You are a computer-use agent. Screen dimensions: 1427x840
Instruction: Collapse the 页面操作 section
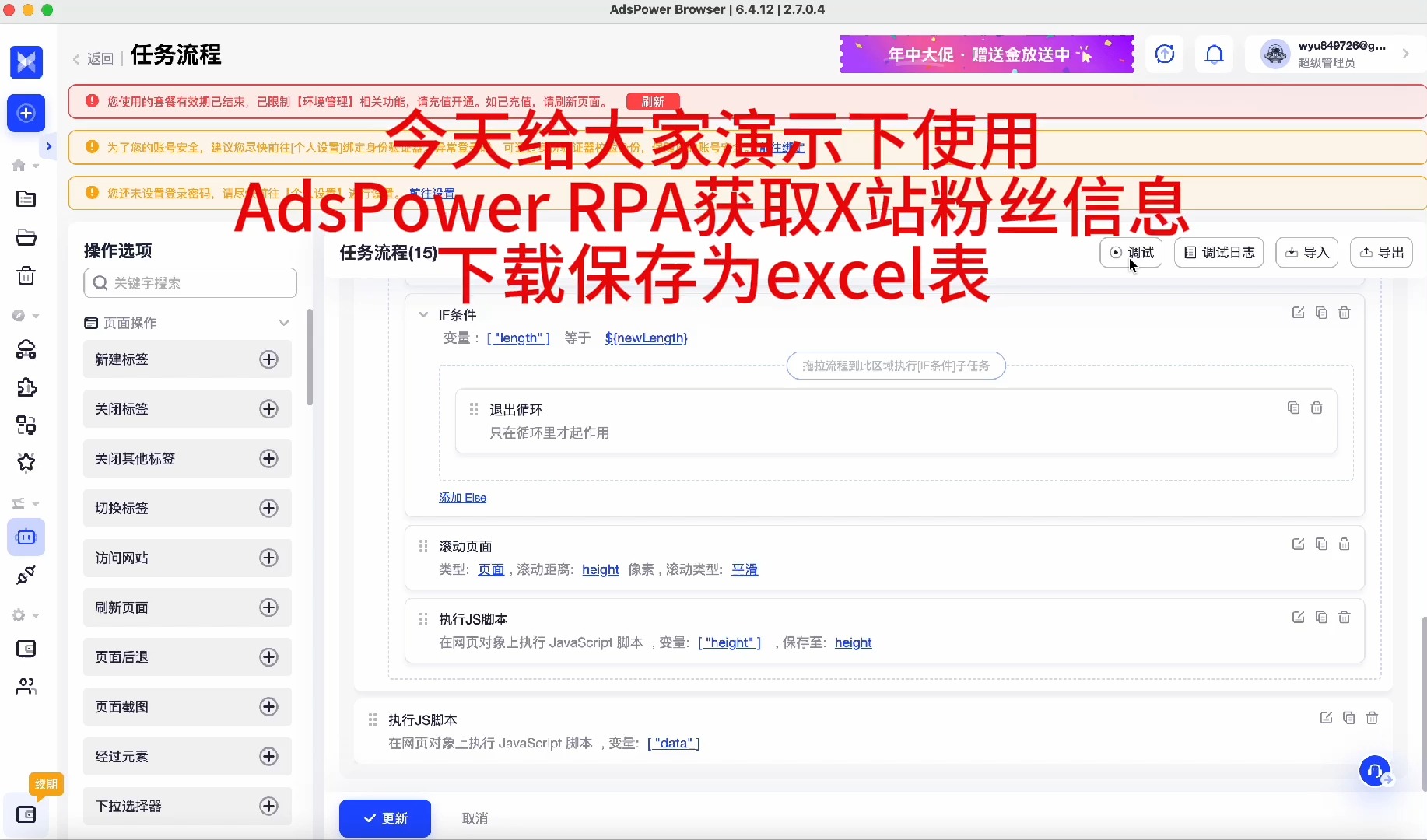point(284,323)
